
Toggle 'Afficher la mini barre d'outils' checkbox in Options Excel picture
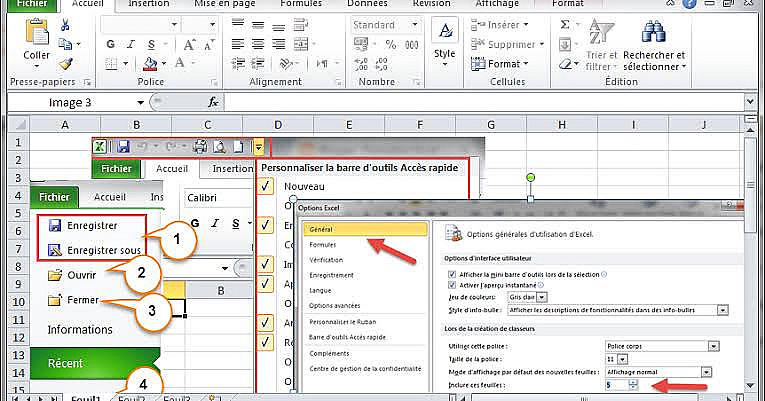click(452, 275)
